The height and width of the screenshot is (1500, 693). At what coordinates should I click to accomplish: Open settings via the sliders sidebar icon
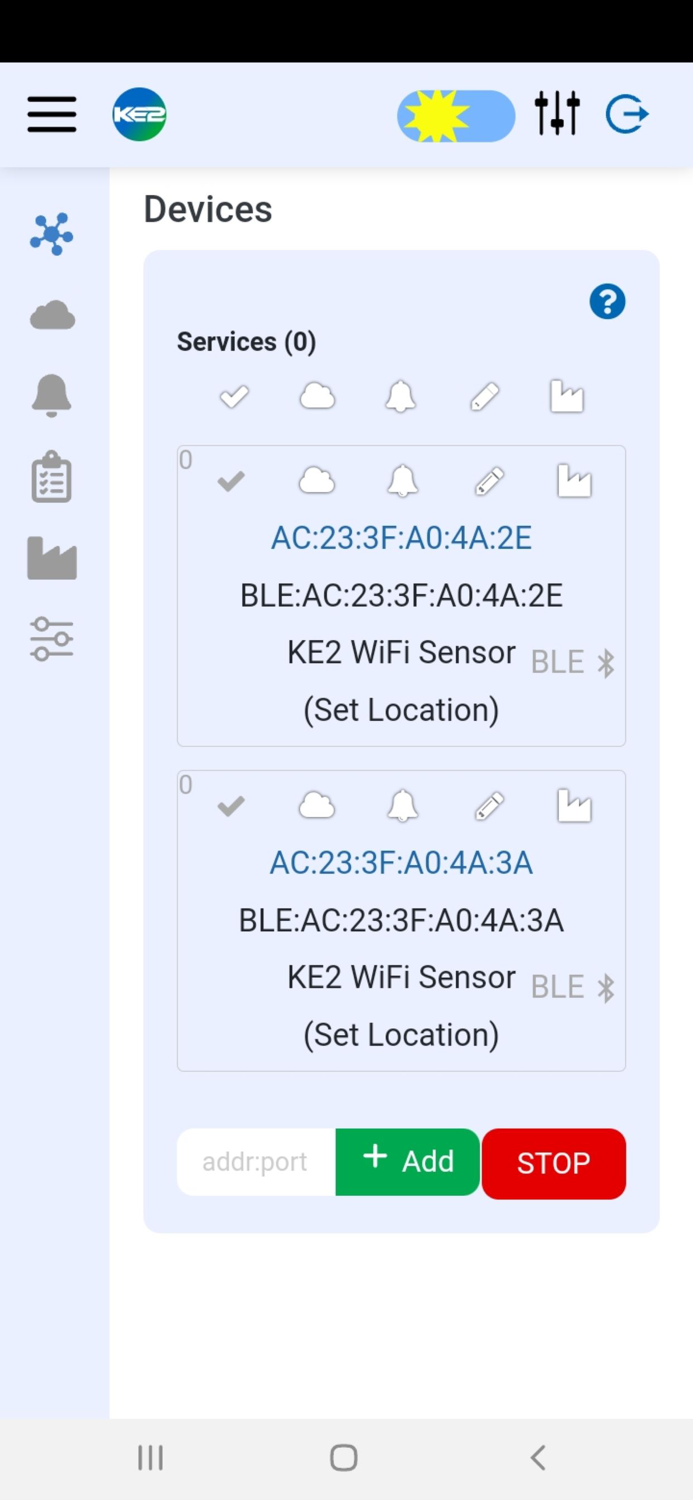click(x=52, y=639)
